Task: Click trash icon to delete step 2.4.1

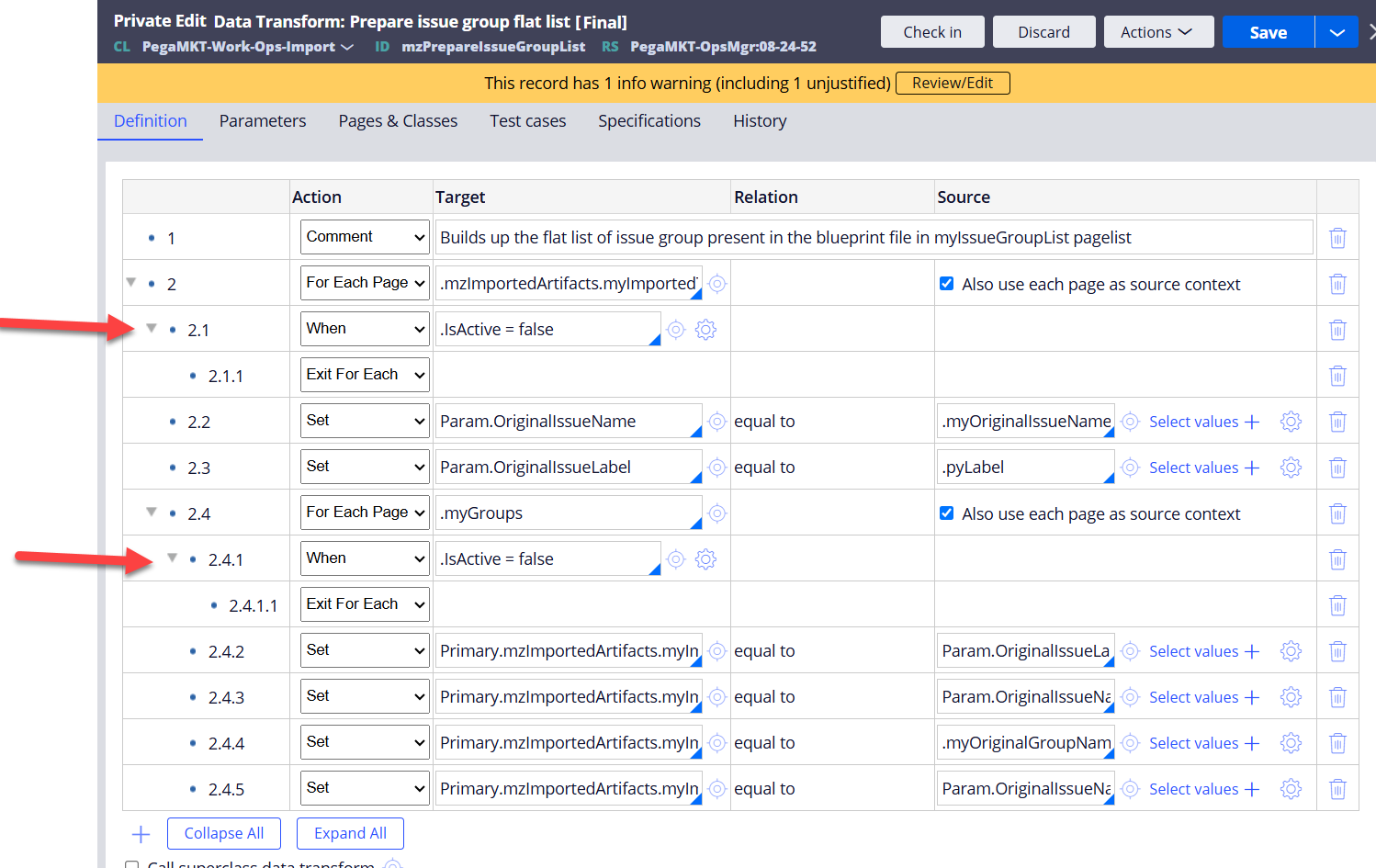Action: 1337,559
